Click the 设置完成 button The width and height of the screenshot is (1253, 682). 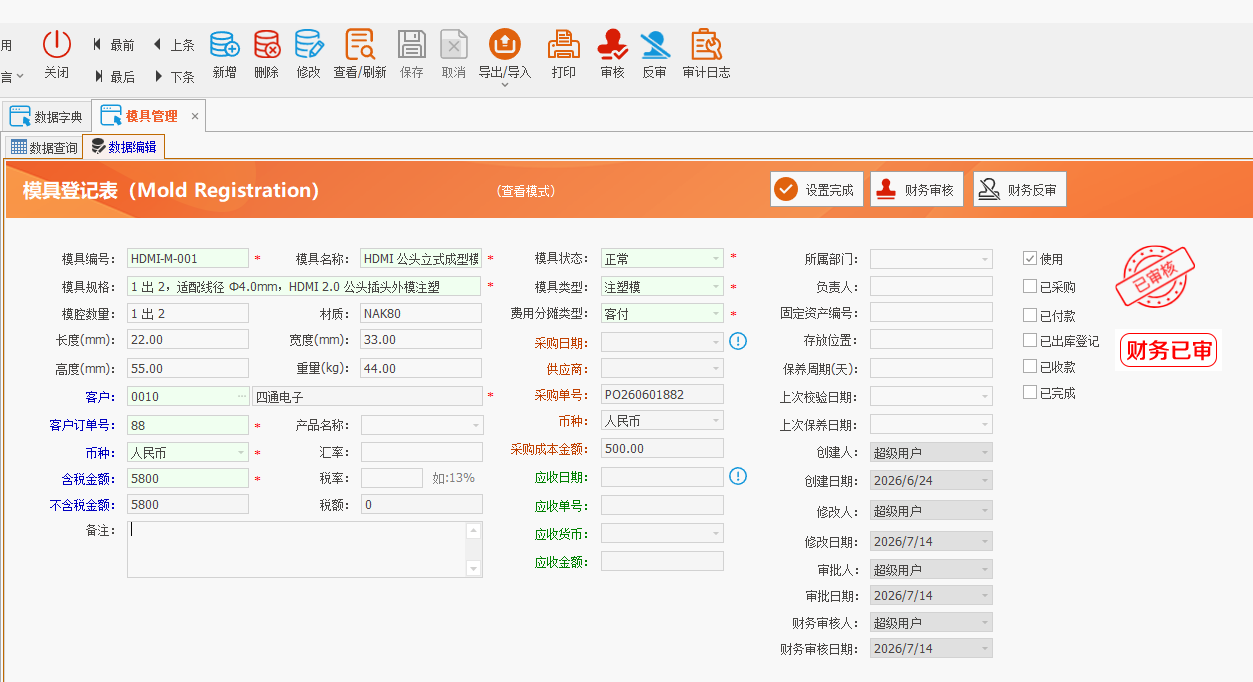tap(816, 189)
